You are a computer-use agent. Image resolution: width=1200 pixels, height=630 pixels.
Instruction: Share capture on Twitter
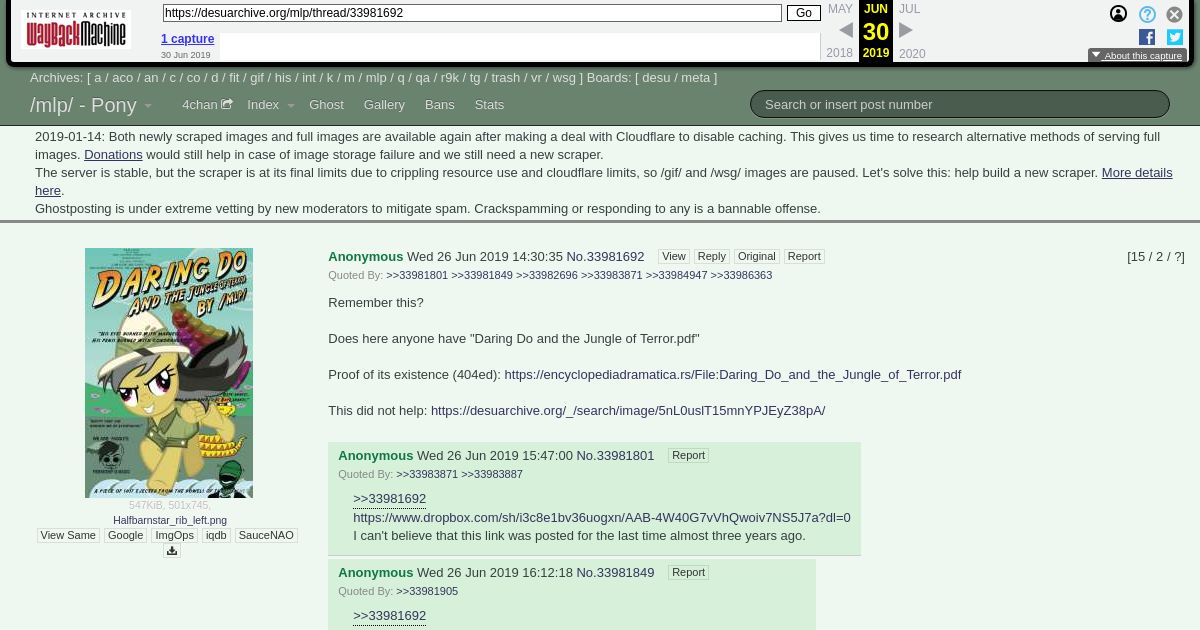pos(1175,37)
